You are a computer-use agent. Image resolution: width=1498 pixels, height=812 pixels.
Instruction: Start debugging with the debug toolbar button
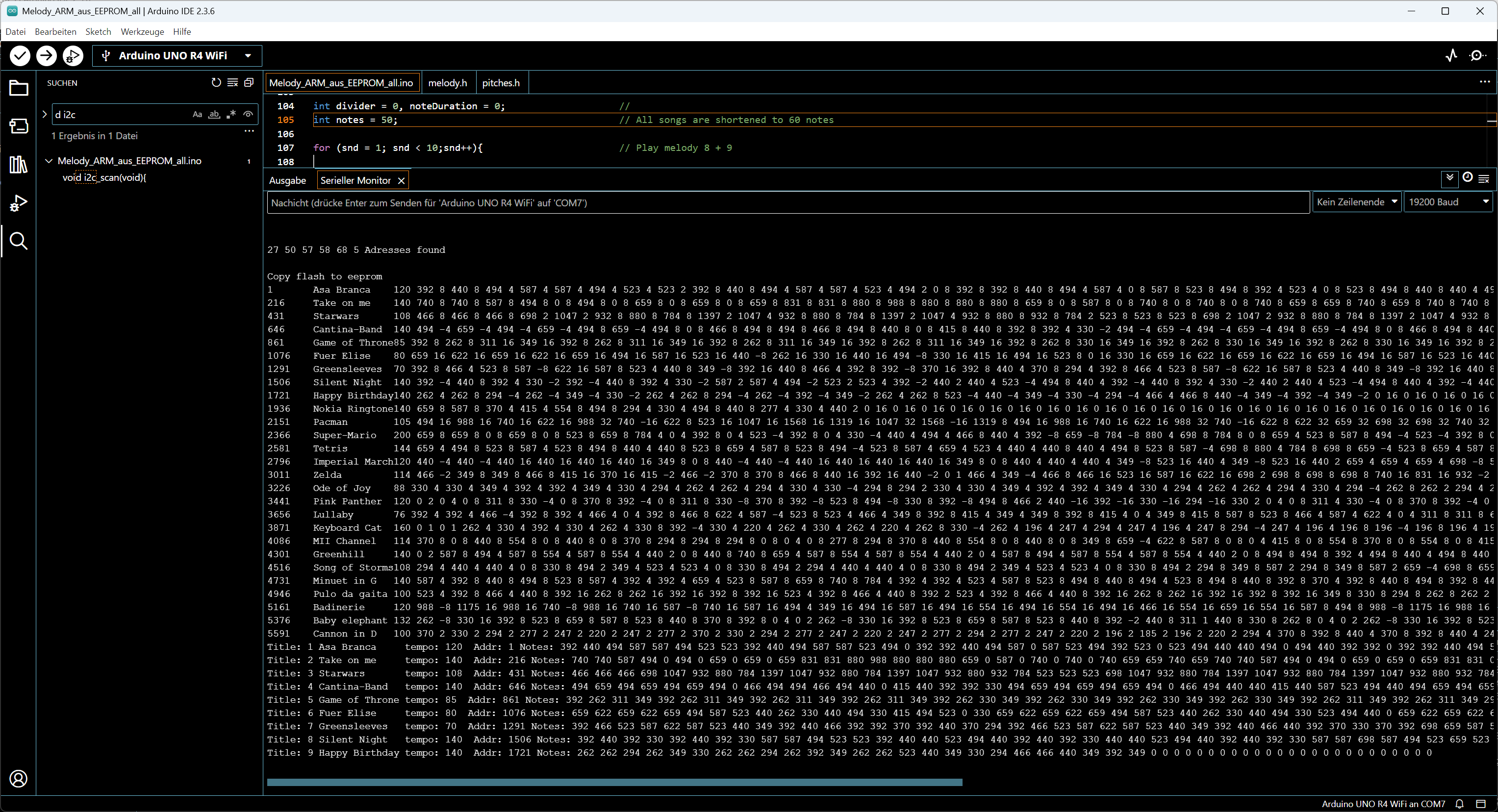[73, 56]
